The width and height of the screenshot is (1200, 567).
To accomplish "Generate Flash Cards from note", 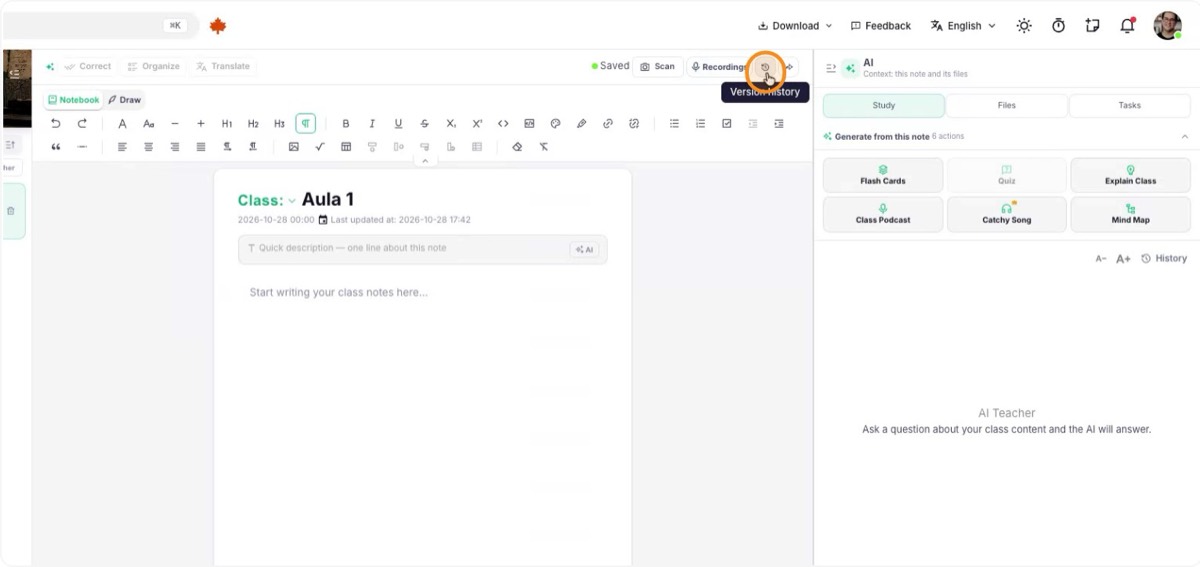I will point(883,175).
